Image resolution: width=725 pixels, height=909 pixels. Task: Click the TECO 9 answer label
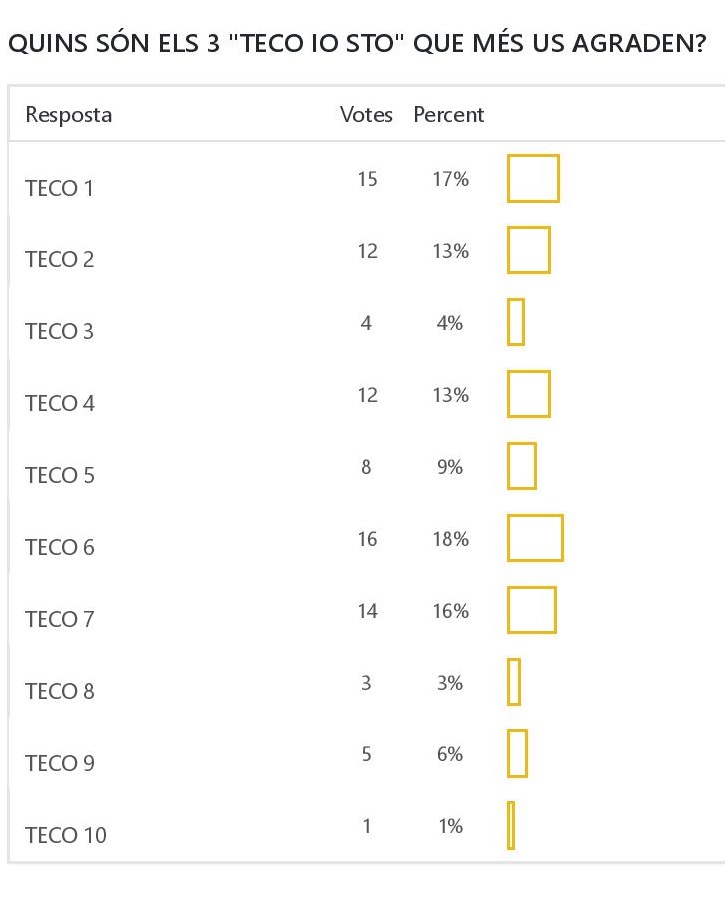click(x=60, y=764)
